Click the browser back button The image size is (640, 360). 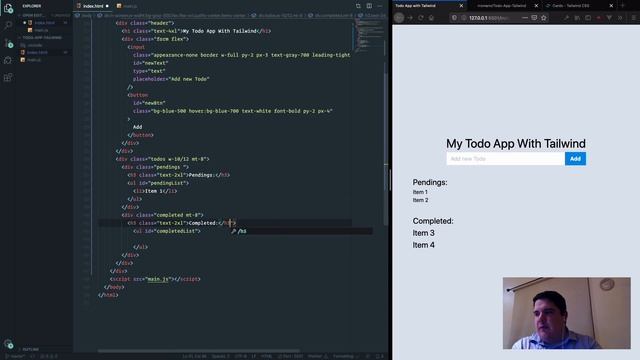coord(399,18)
